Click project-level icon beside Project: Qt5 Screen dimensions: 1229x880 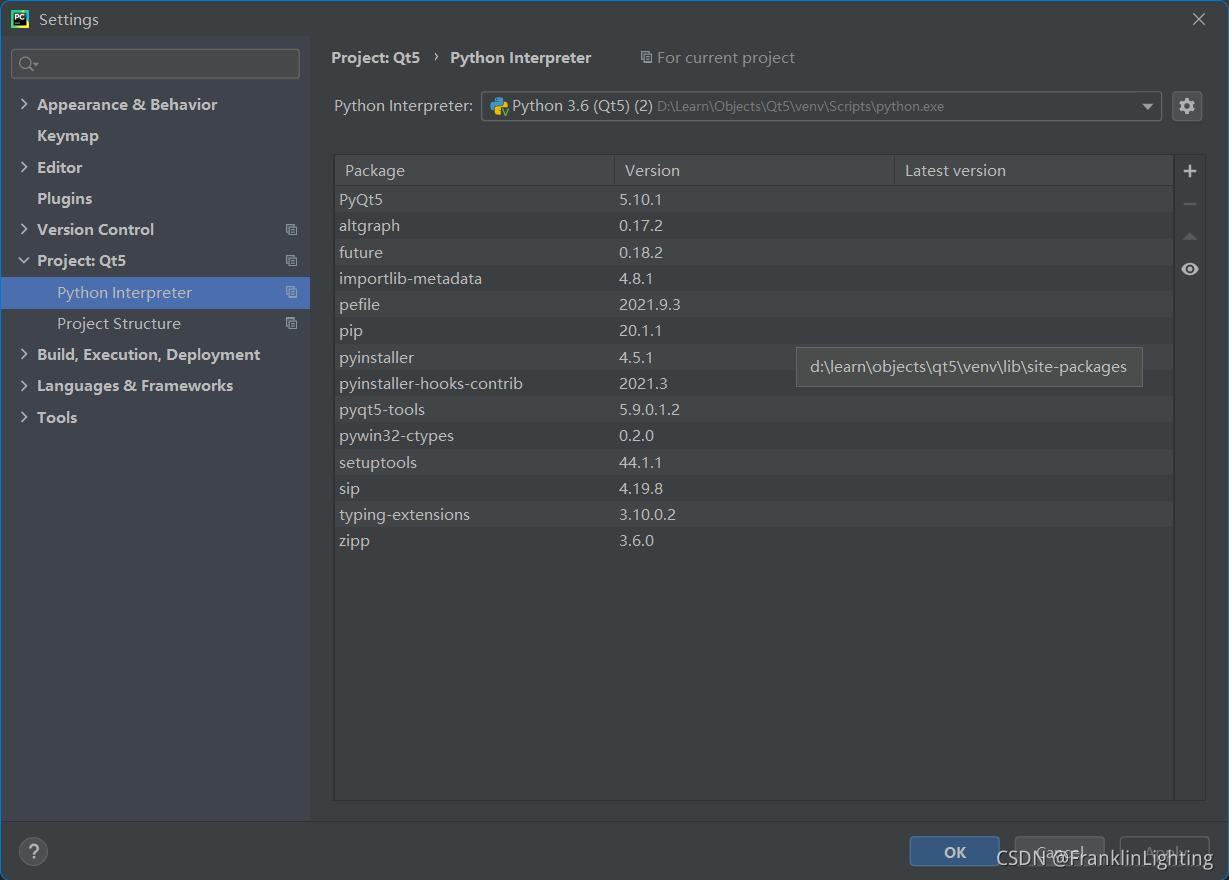(x=291, y=261)
